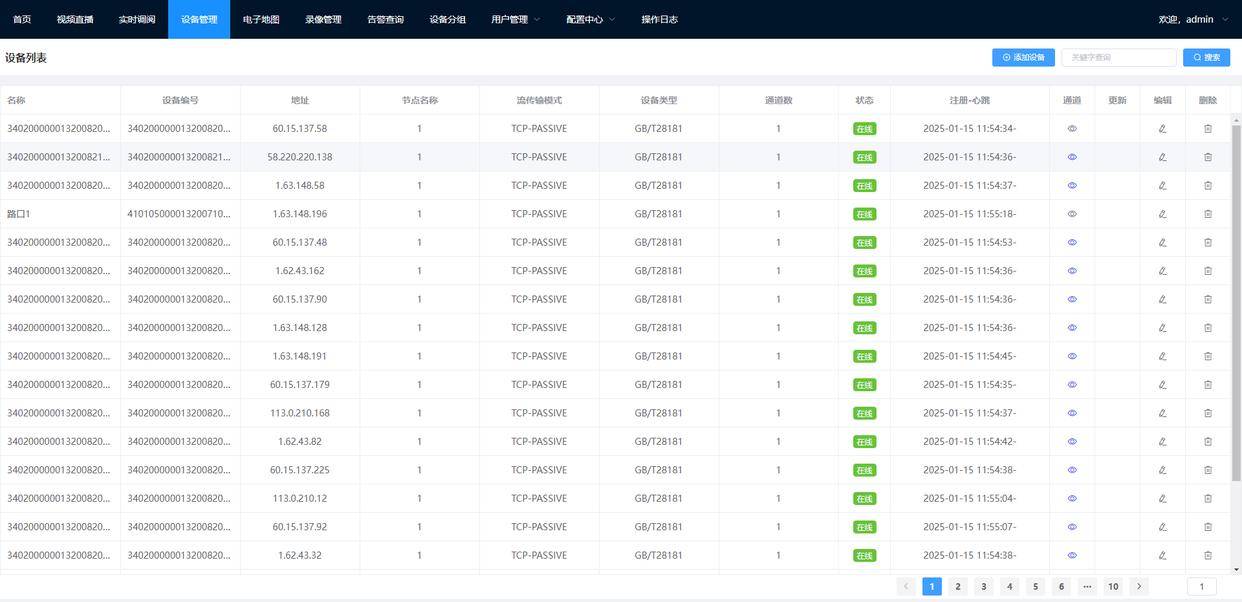
Task: Click the 添加设备 button
Action: point(1023,58)
